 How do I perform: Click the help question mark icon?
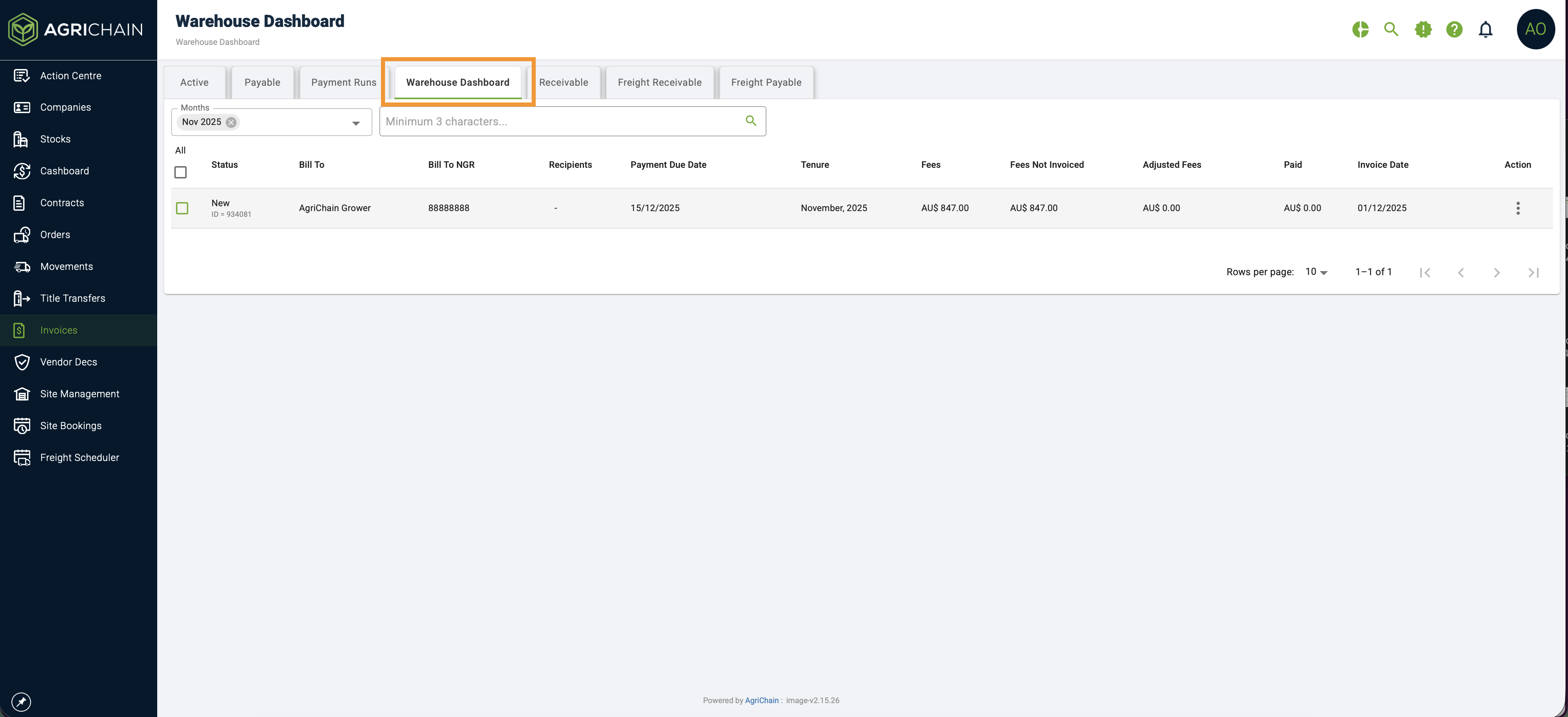tap(1454, 29)
